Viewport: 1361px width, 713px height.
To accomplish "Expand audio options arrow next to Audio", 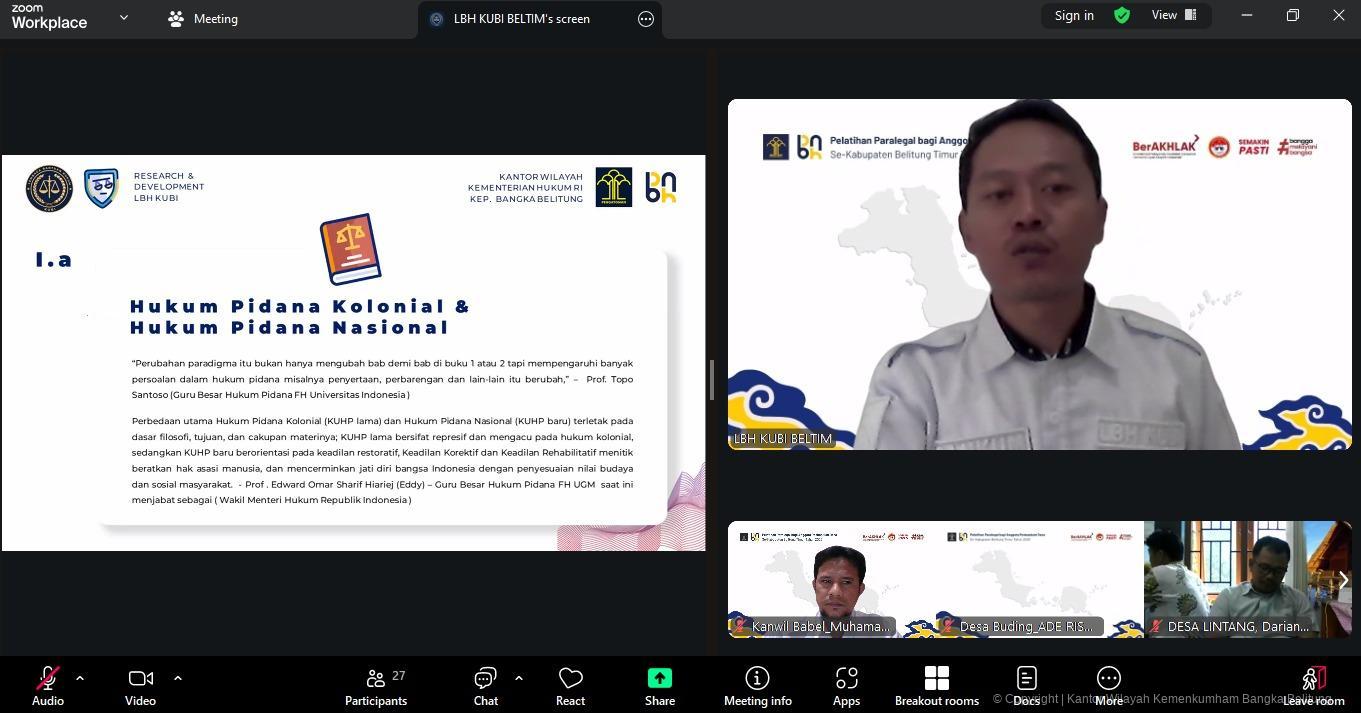I will (x=80, y=678).
